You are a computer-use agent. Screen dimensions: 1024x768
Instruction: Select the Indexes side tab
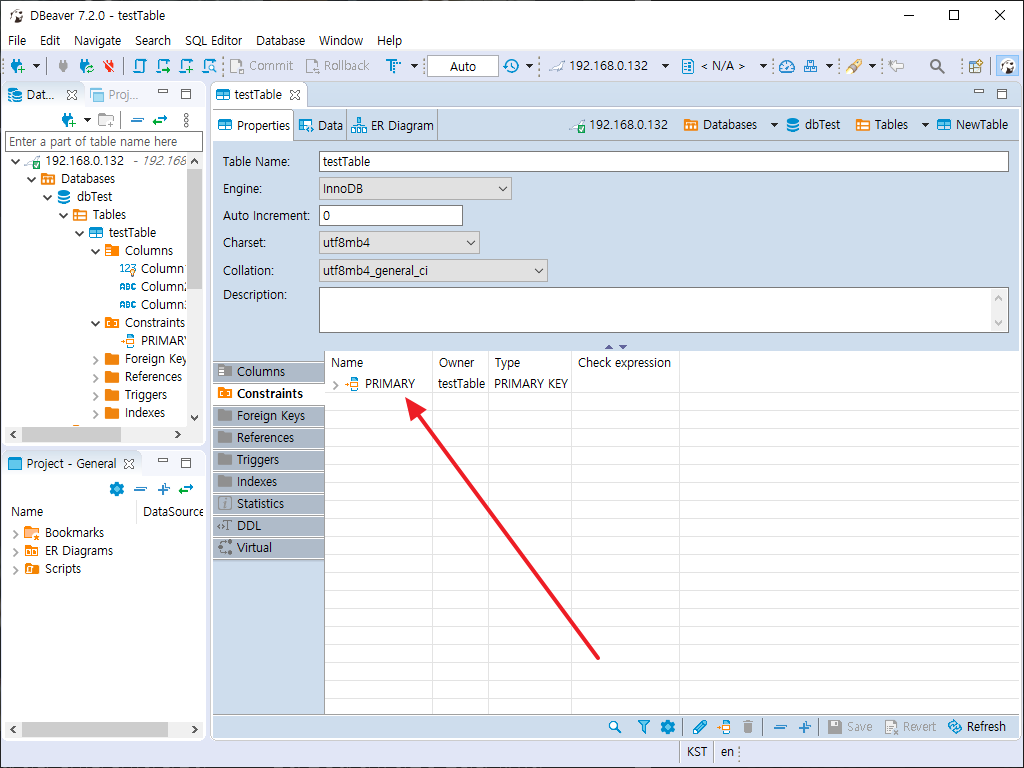268,482
